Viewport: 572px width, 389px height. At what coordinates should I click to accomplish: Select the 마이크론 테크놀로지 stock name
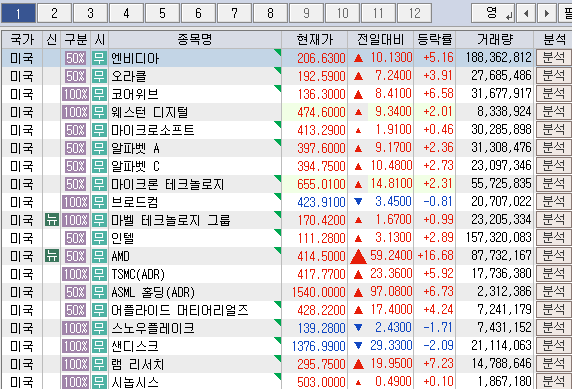pos(168,184)
